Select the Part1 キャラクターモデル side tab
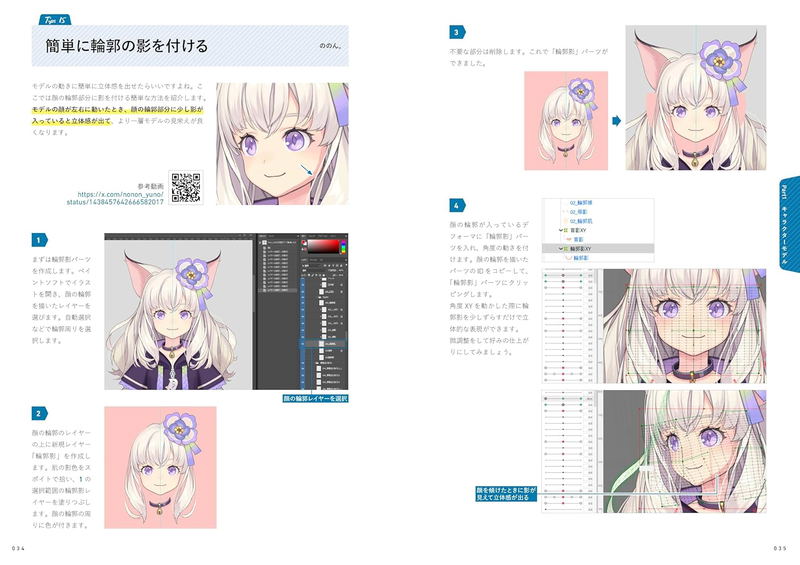Image resolution: width=800 pixels, height=565 pixels. coord(789,224)
